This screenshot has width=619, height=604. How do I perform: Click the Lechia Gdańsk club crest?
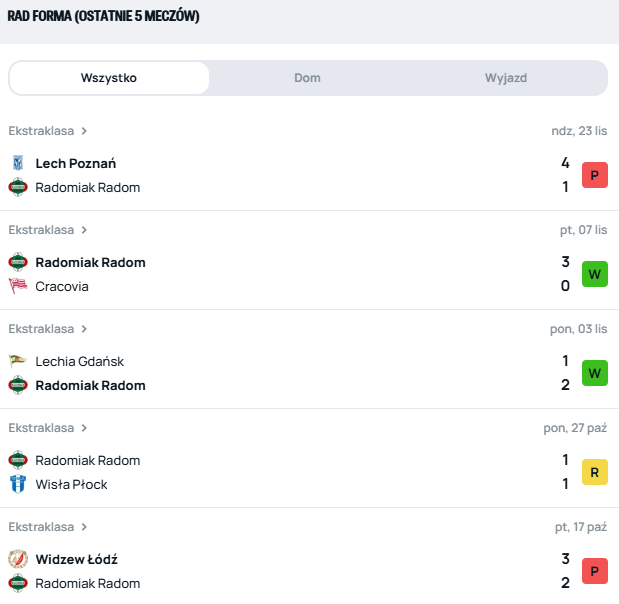17,361
